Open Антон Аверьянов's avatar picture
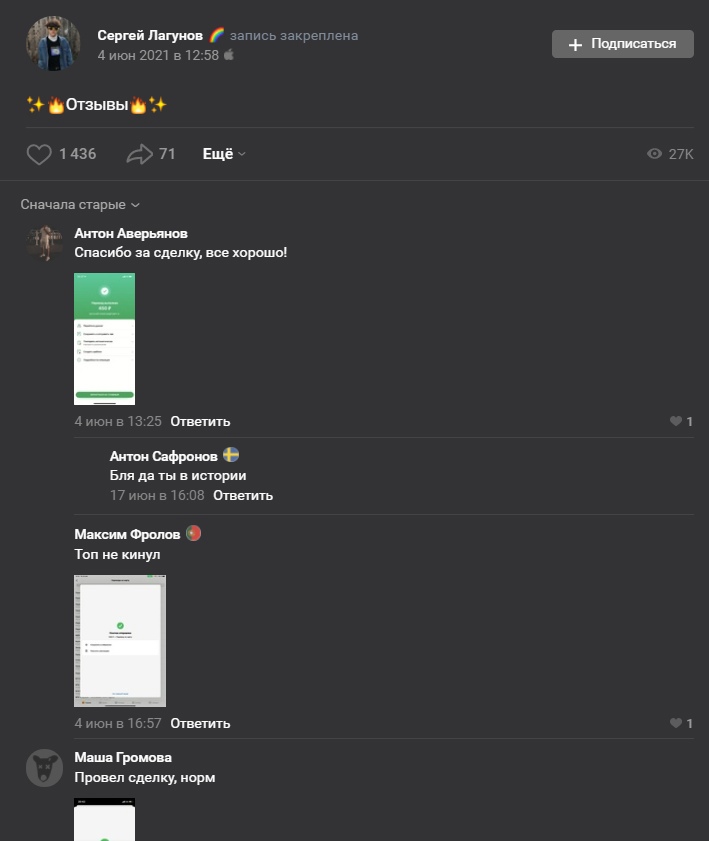The image size is (709, 841). [45, 243]
